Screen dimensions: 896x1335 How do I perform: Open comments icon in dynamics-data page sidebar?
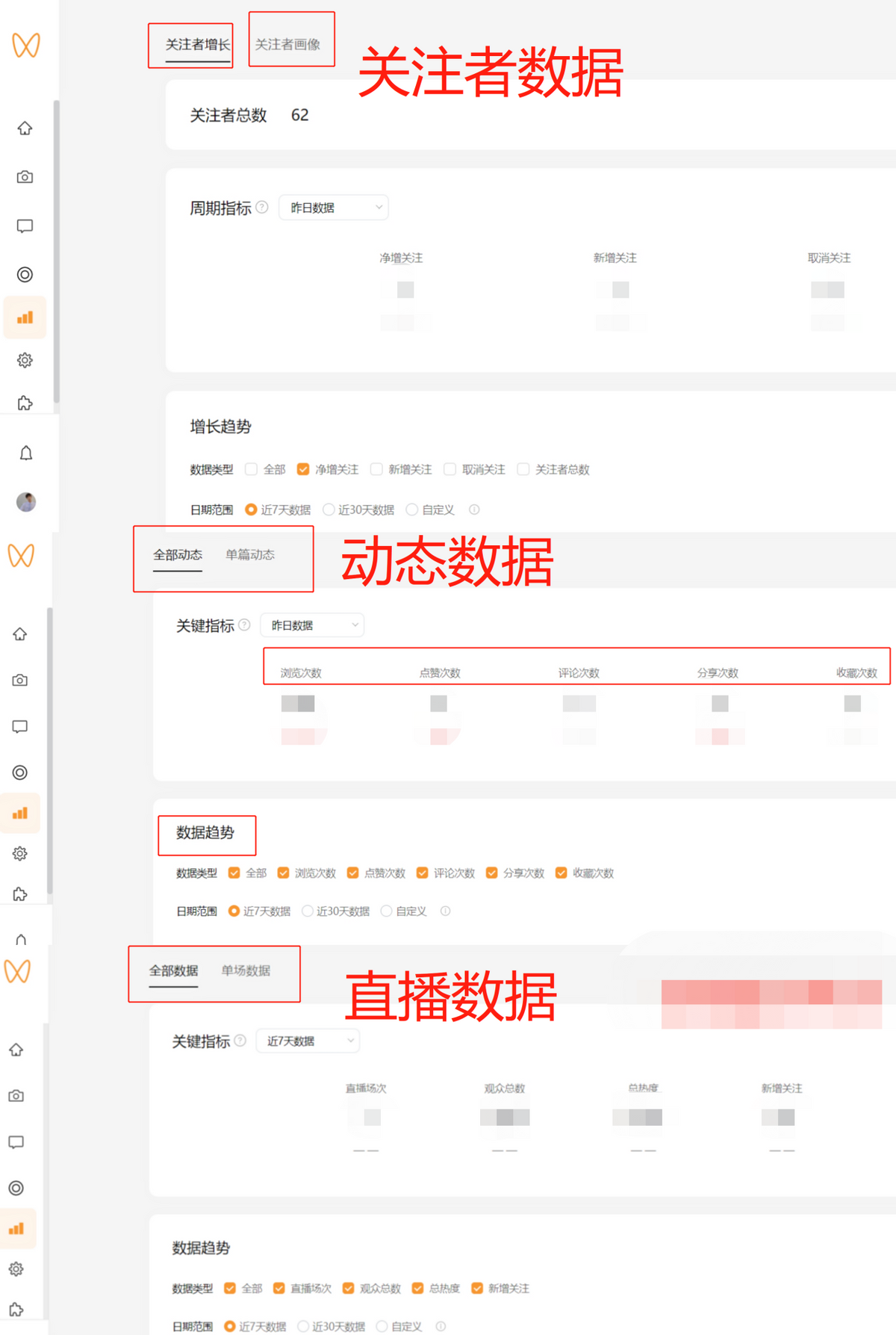click(x=20, y=727)
